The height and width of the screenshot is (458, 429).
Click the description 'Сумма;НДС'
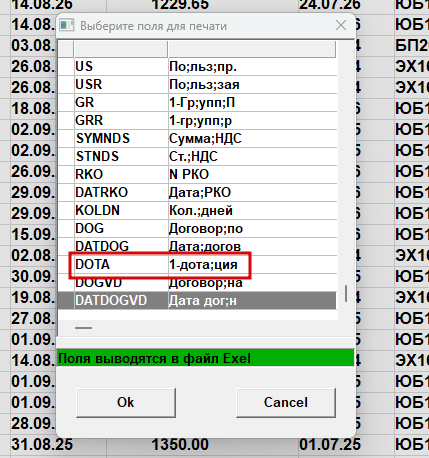205,139
